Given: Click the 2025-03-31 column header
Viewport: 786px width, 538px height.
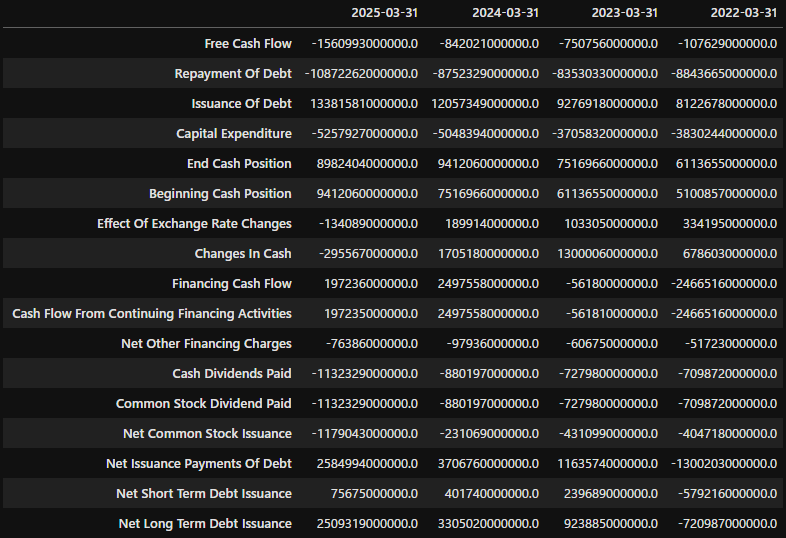Looking at the screenshot, I should (384, 13).
